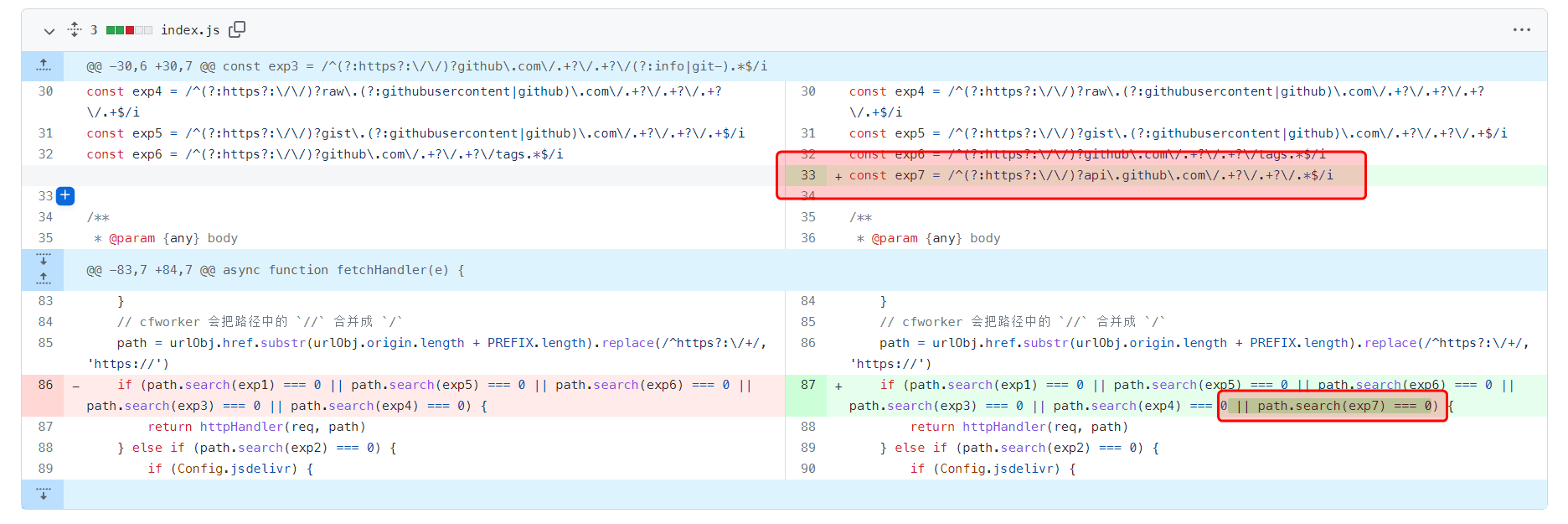Open the three-dot file options menu
1568x524 pixels.
click(1521, 29)
